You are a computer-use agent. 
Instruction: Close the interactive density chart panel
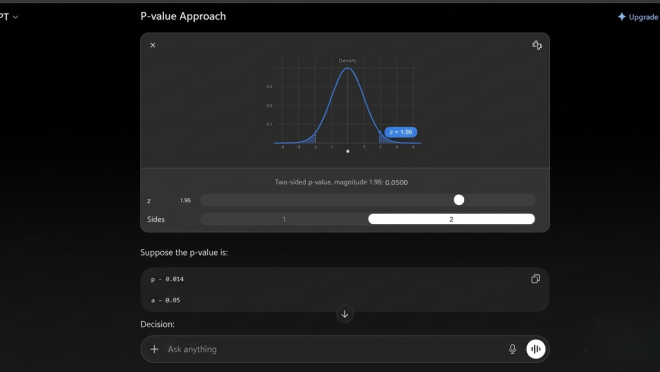[x=153, y=45]
